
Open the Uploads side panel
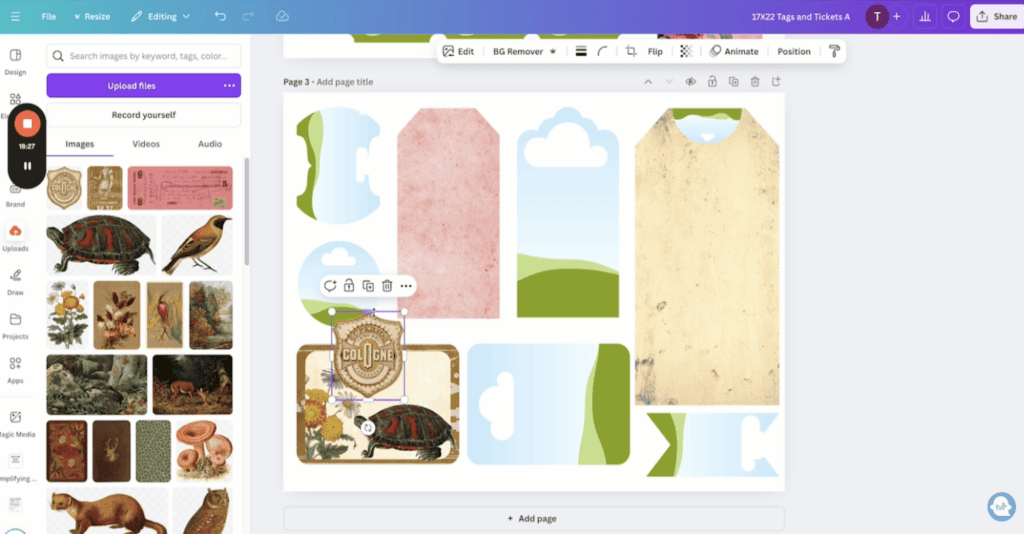tap(15, 238)
